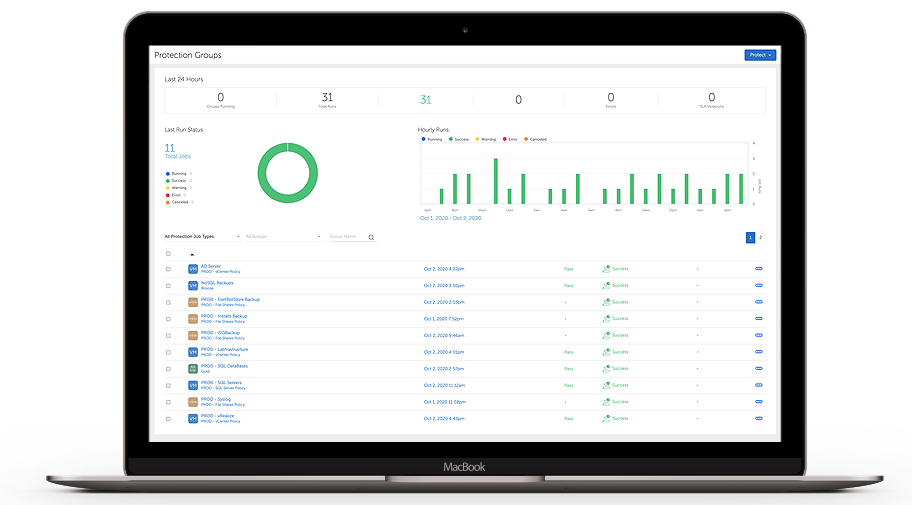
Task: Click Success status icon in AD Server row
Action: 606,269
